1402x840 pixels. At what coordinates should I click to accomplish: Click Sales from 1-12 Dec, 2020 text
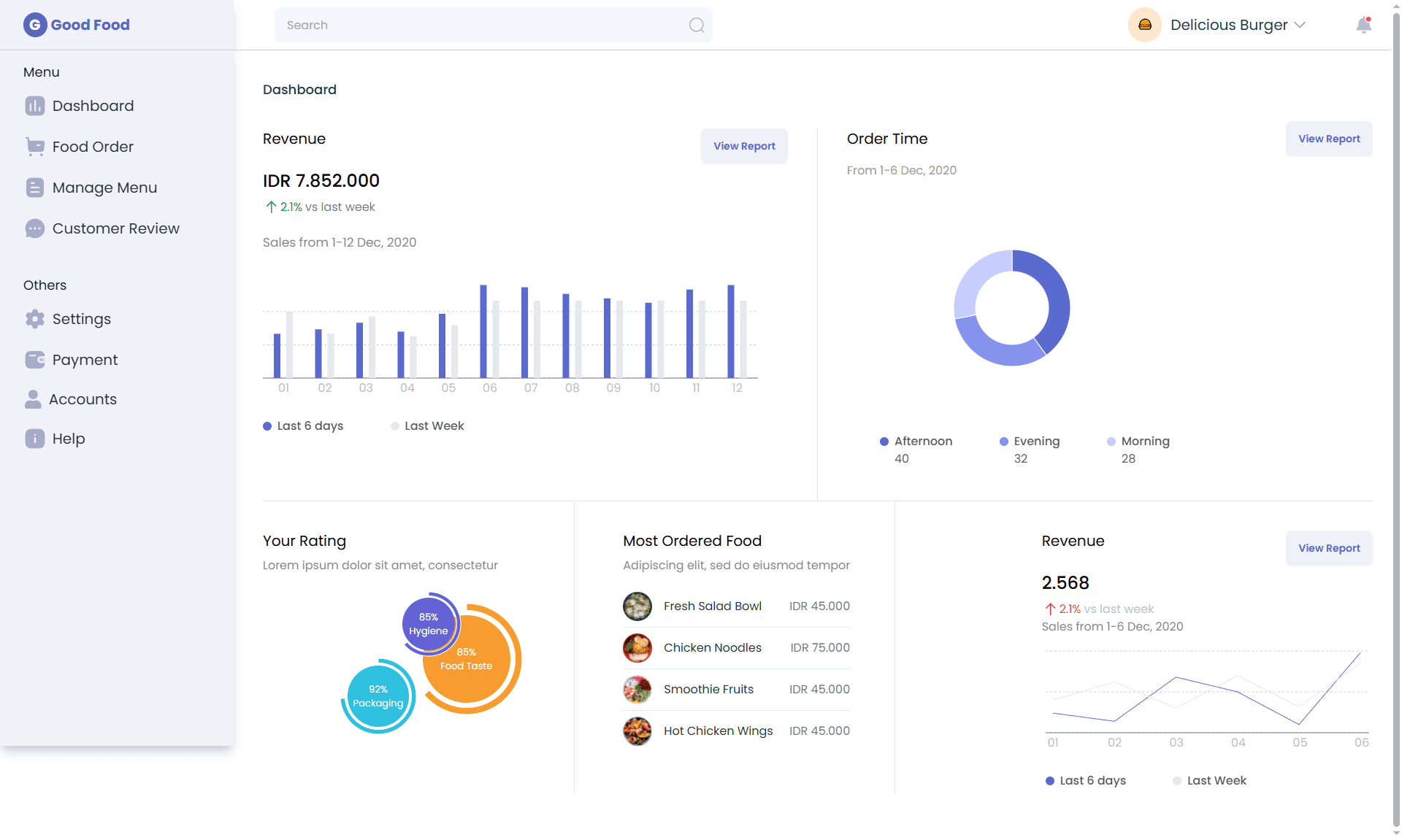tap(340, 242)
